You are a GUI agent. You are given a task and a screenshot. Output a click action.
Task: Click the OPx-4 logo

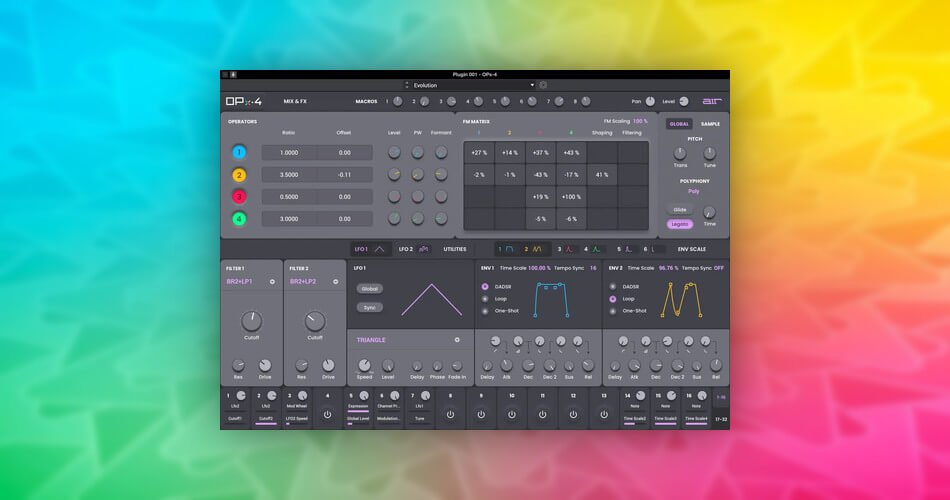click(244, 102)
